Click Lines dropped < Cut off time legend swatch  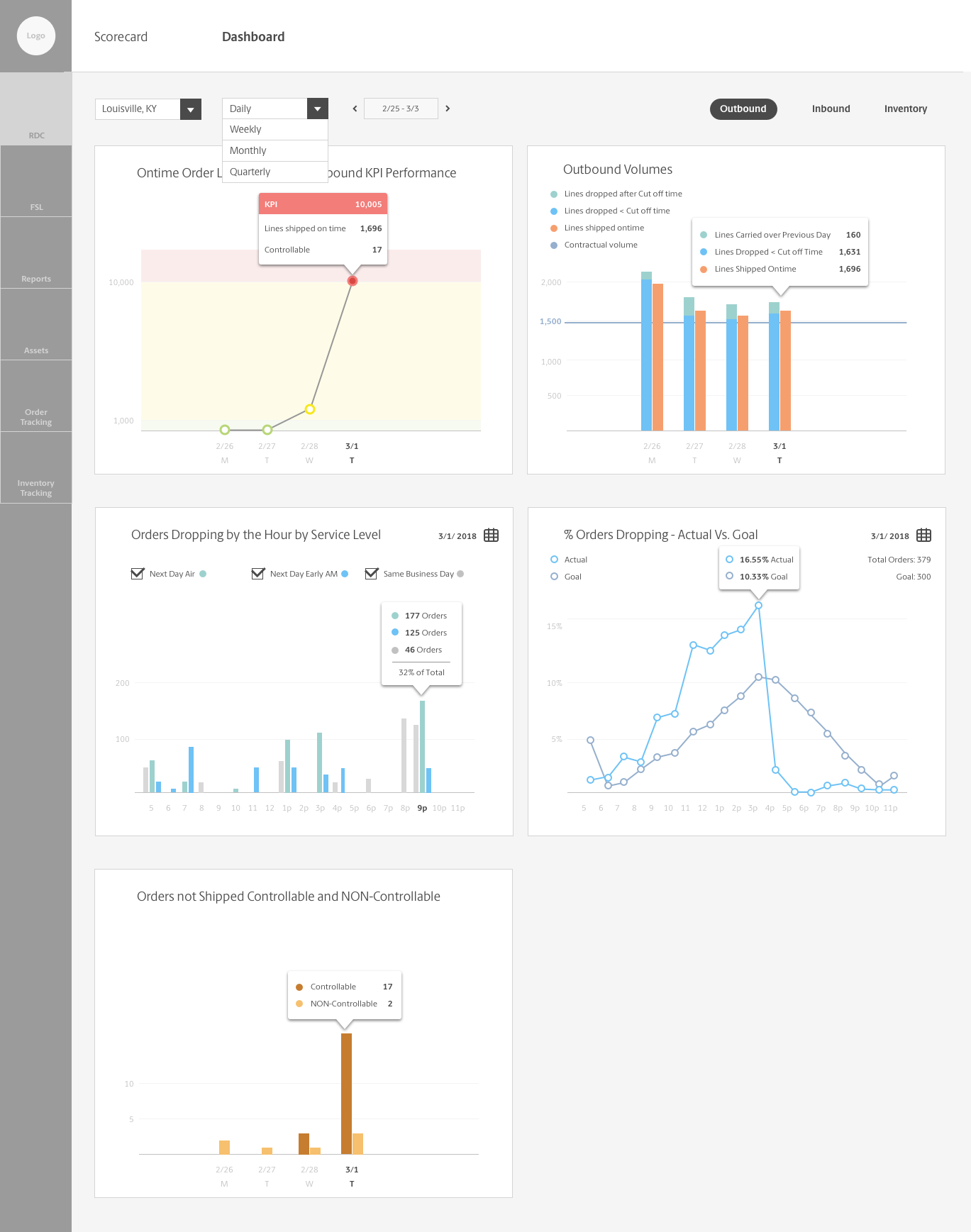[554, 211]
